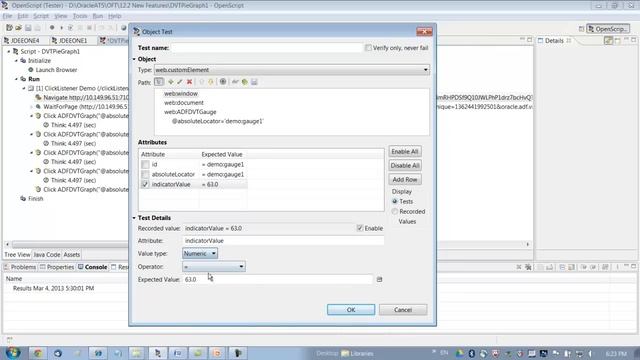Click the Bluetooth icon in system tray
This screenshot has width=640, height=360.
point(471,353)
